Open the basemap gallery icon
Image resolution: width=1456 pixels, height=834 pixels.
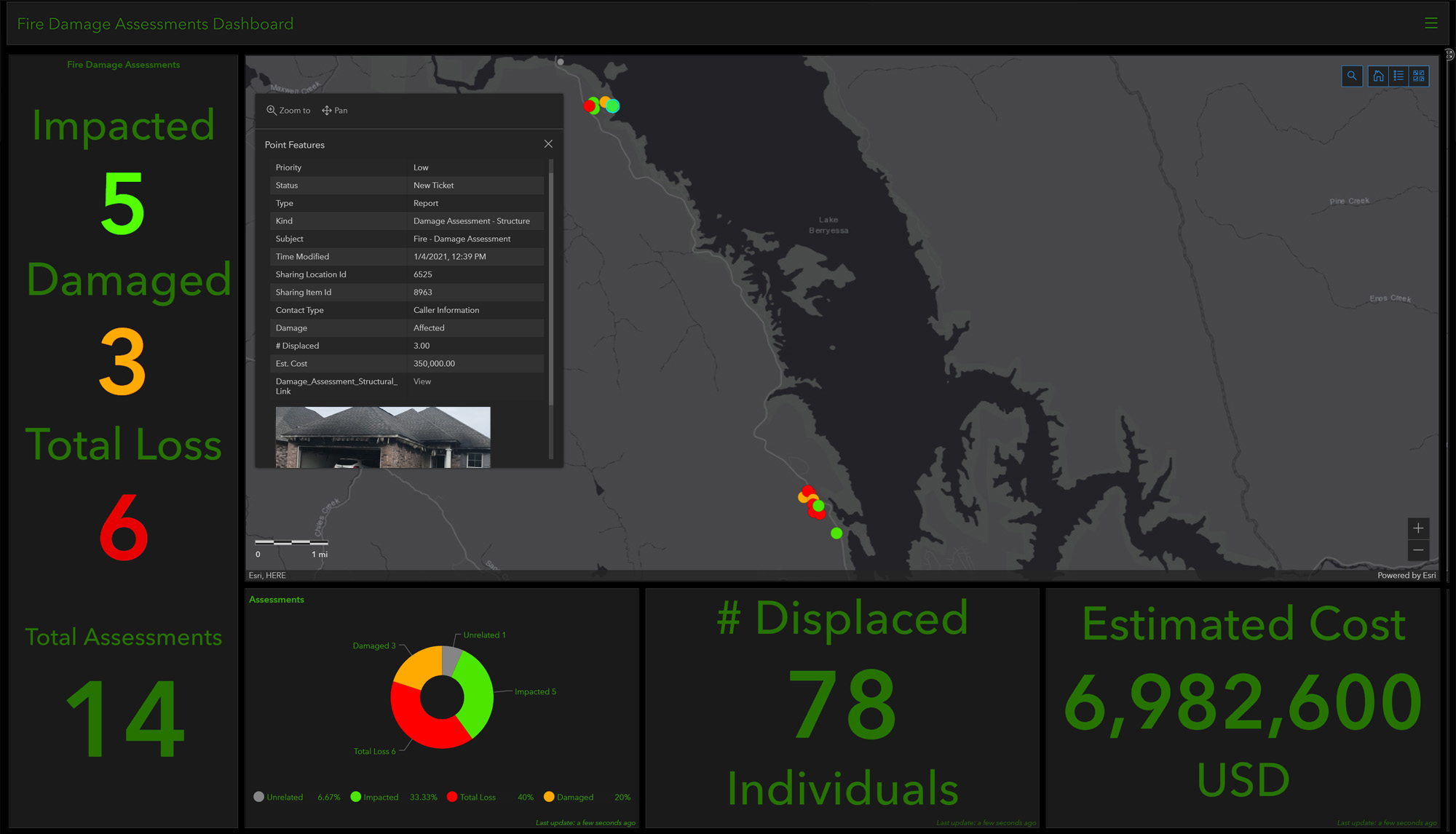(x=1419, y=76)
